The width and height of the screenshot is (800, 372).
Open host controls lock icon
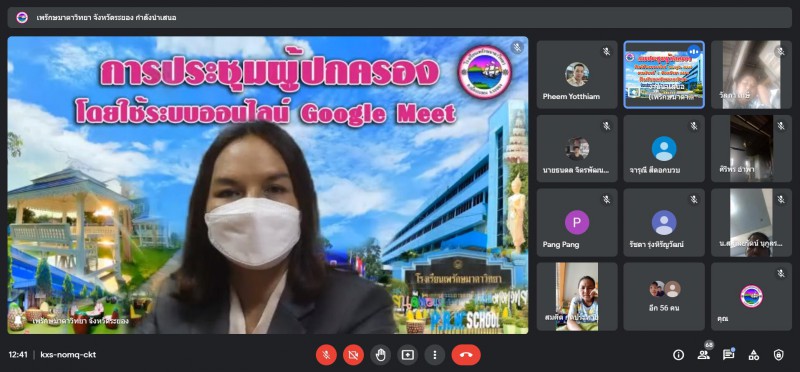(x=779, y=355)
